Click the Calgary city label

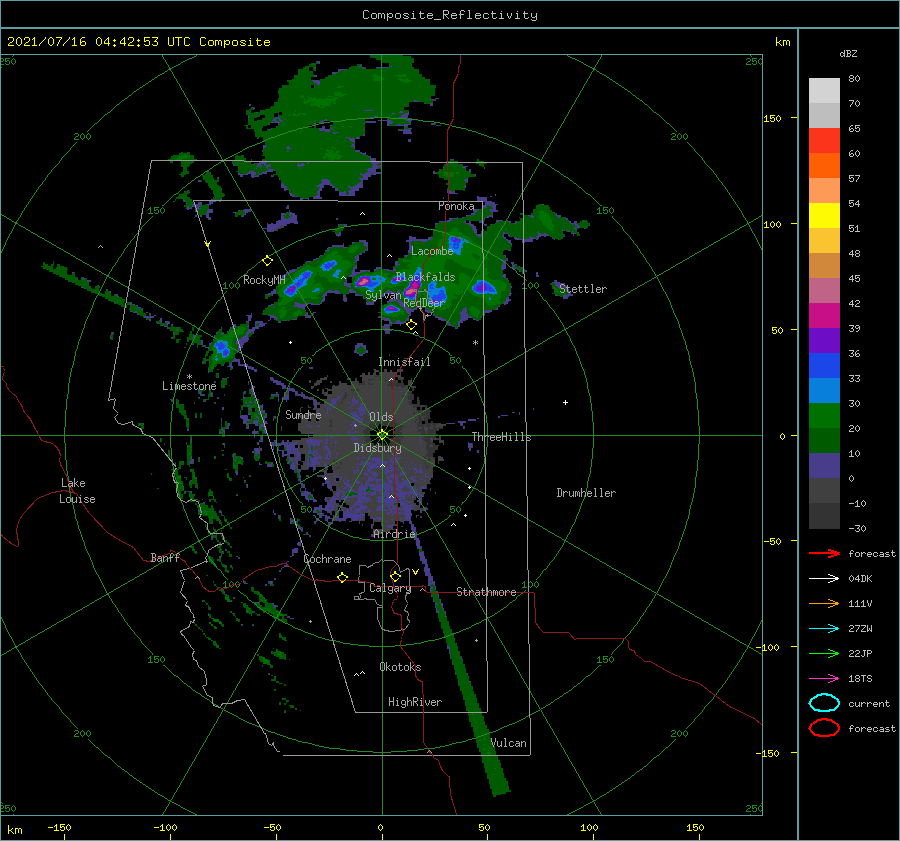click(x=390, y=588)
